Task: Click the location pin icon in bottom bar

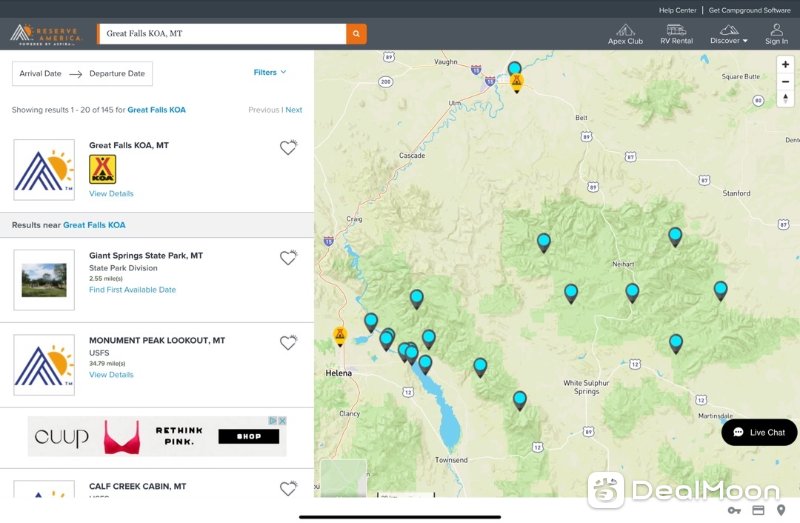Action: [781, 510]
